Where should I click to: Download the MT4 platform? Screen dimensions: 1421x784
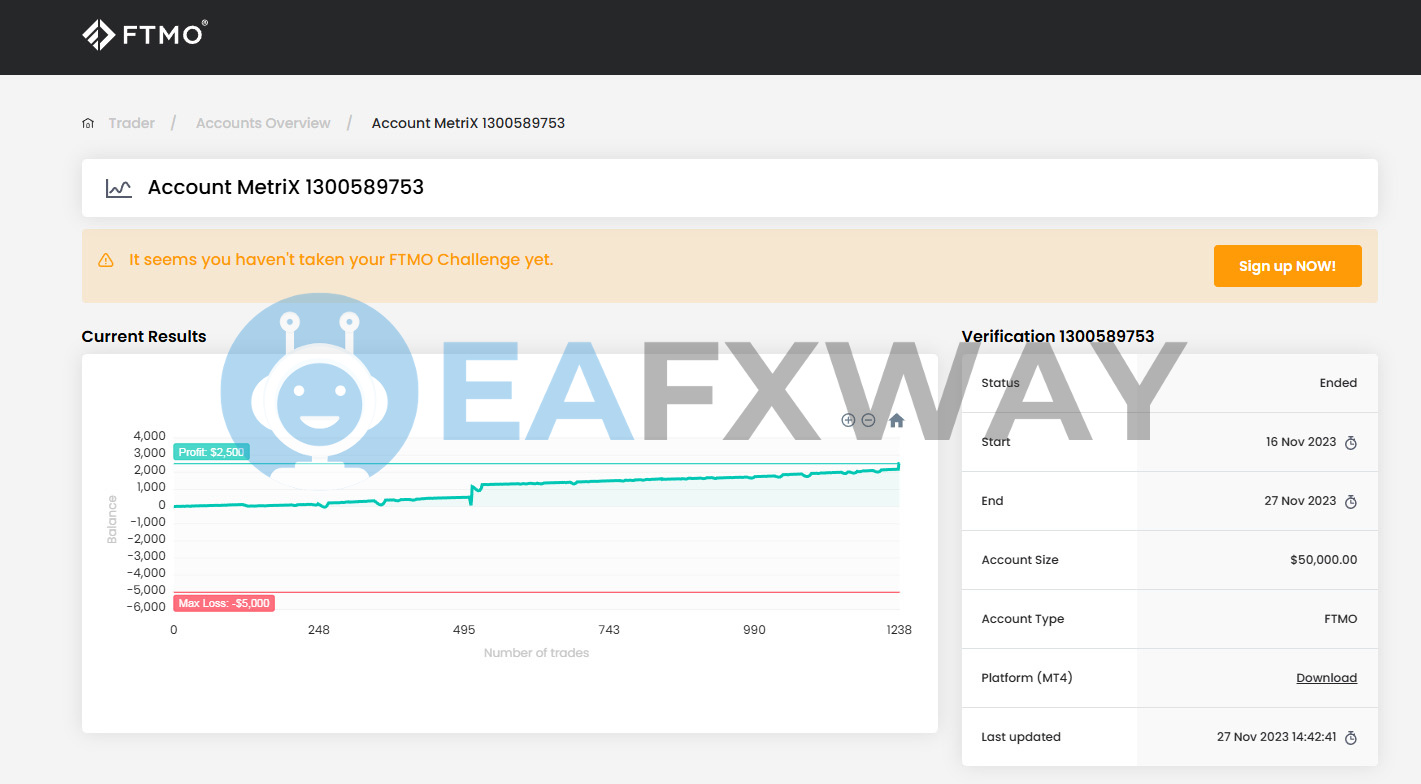tap(1326, 678)
